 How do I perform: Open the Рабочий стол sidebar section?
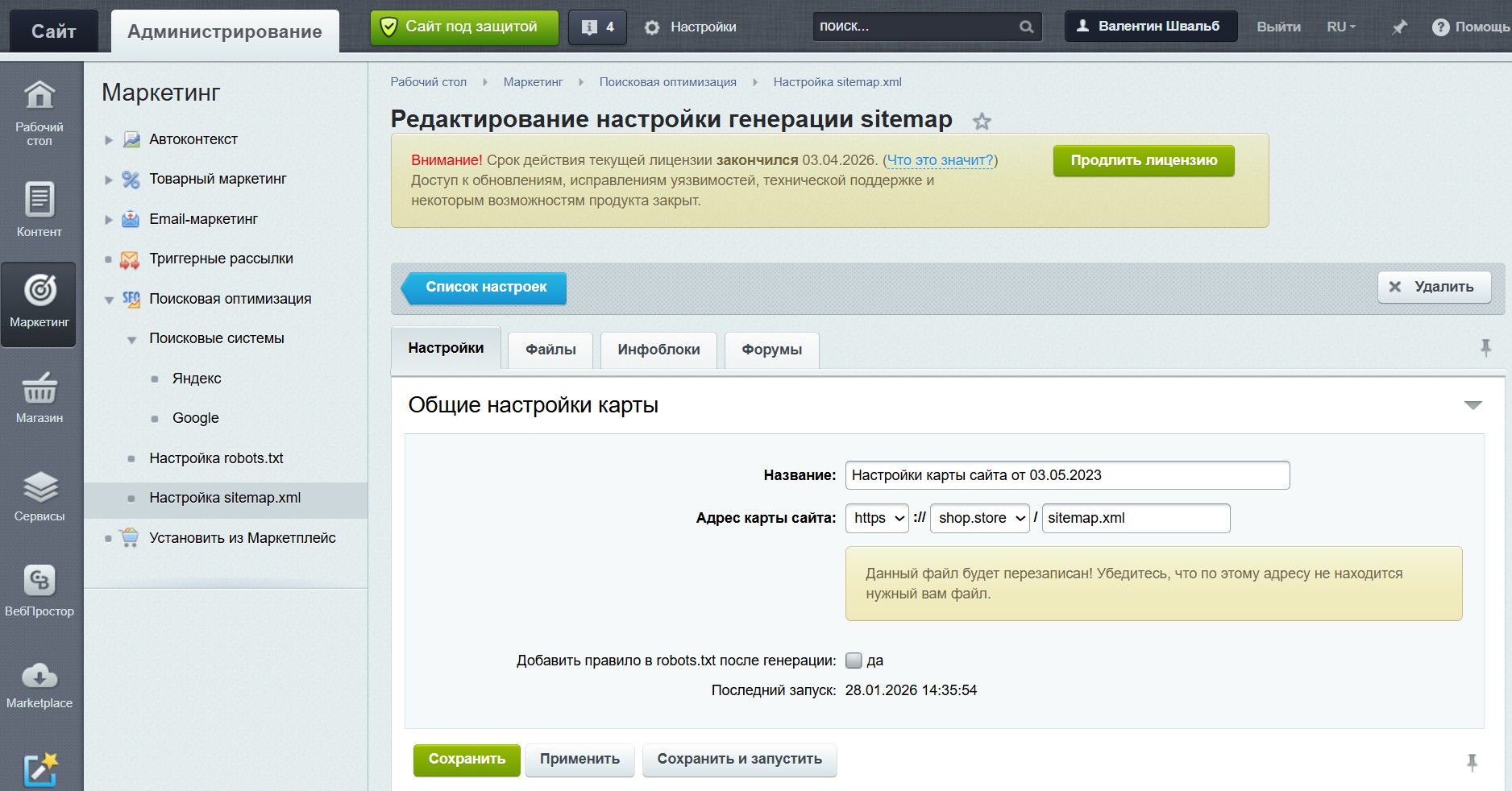pos(39,113)
